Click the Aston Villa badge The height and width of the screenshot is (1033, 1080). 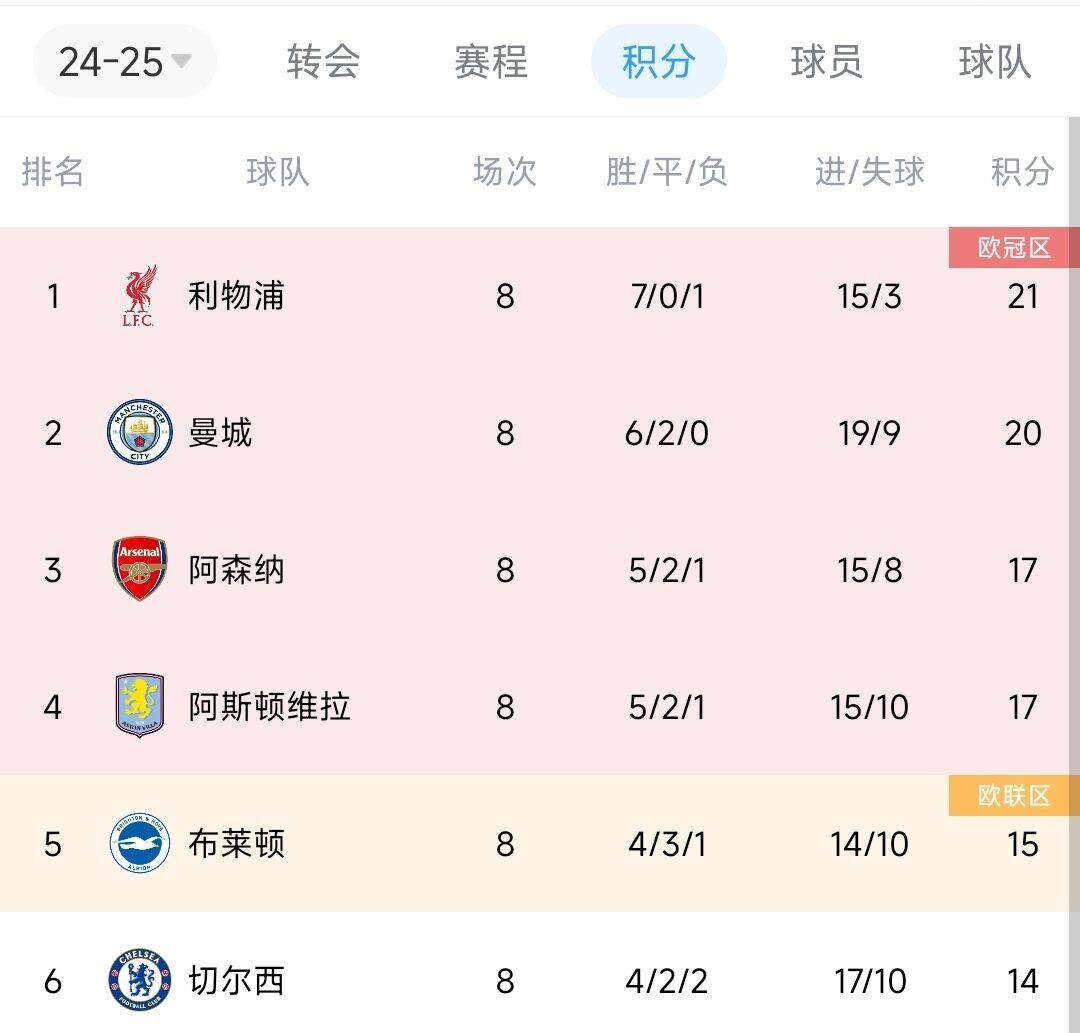[x=138, y=707]
